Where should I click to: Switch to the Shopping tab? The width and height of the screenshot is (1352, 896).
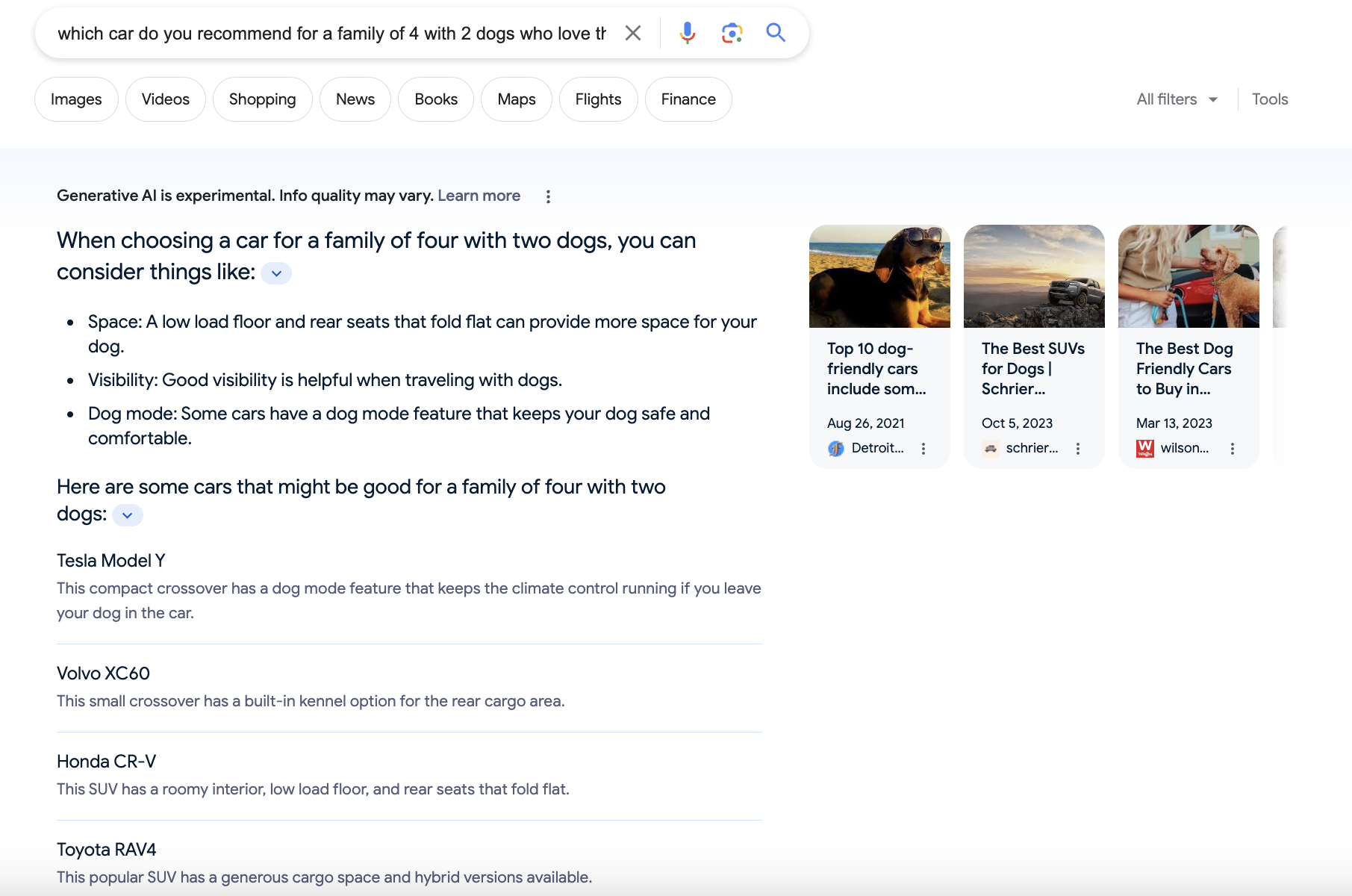tap(263, 99)
